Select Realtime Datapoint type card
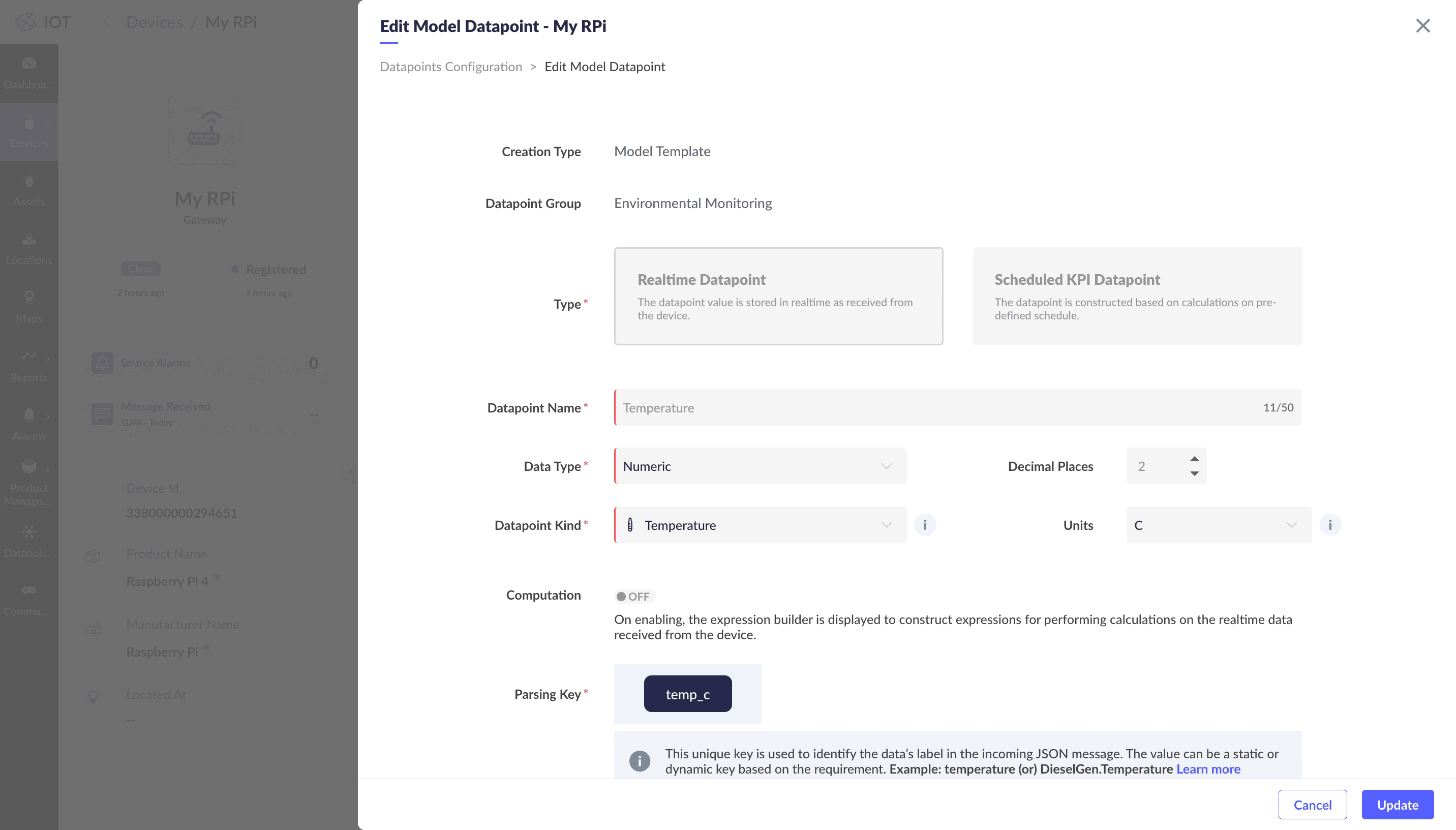Screen dimensions: 1456x830 [778, 296]
